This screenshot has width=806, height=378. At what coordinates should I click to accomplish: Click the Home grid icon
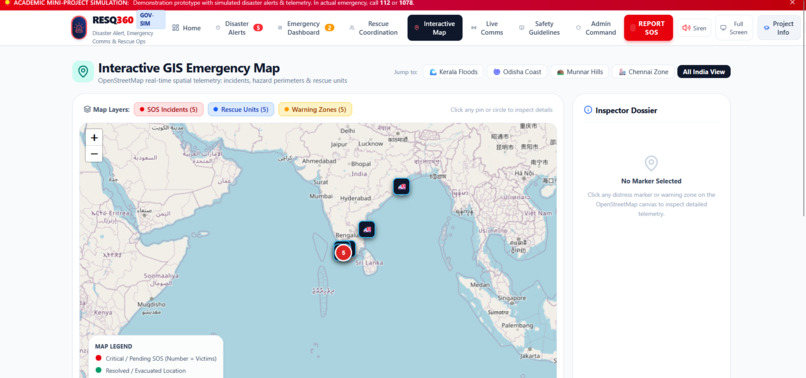[176, 28]
